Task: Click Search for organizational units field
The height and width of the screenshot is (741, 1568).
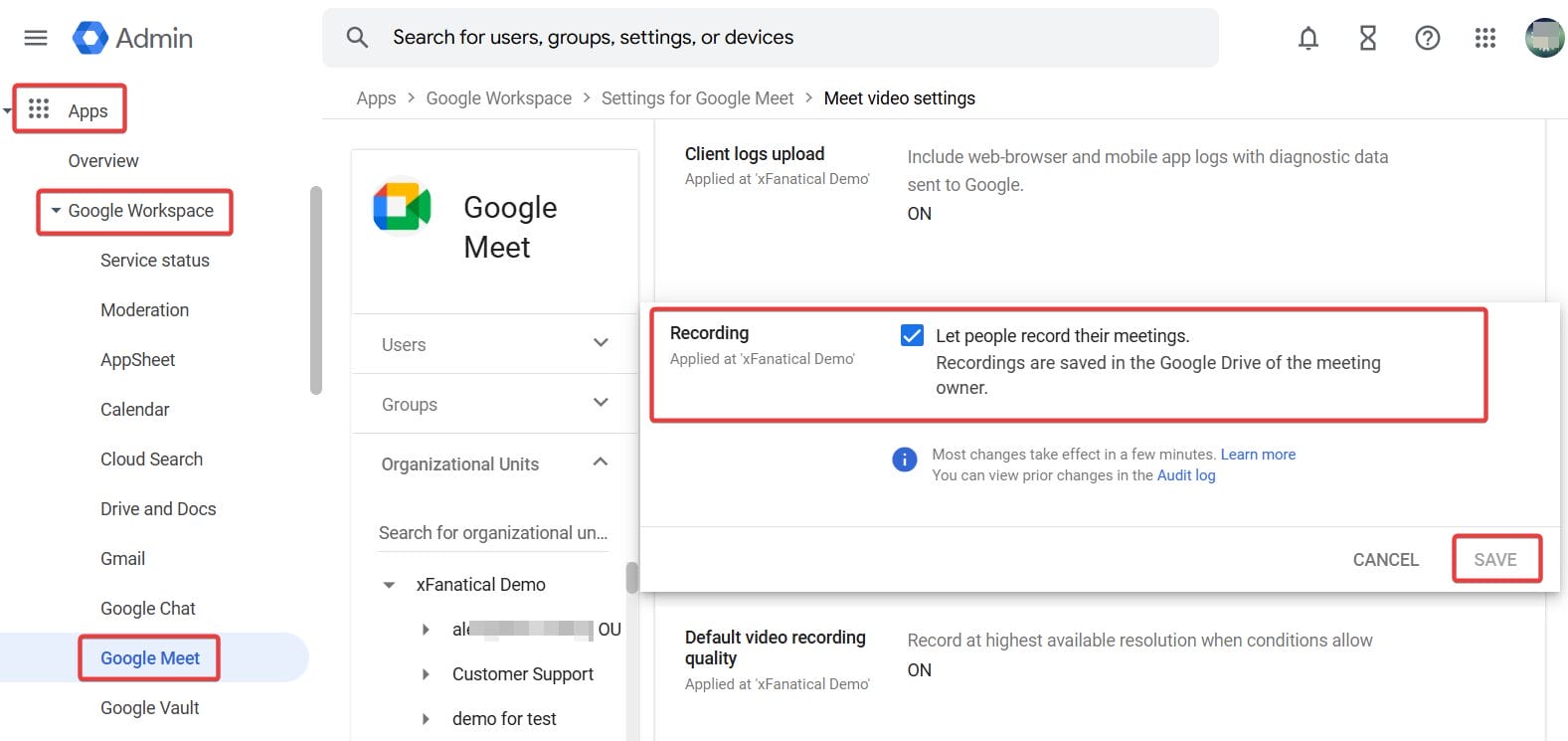Action: pos(494,533)
